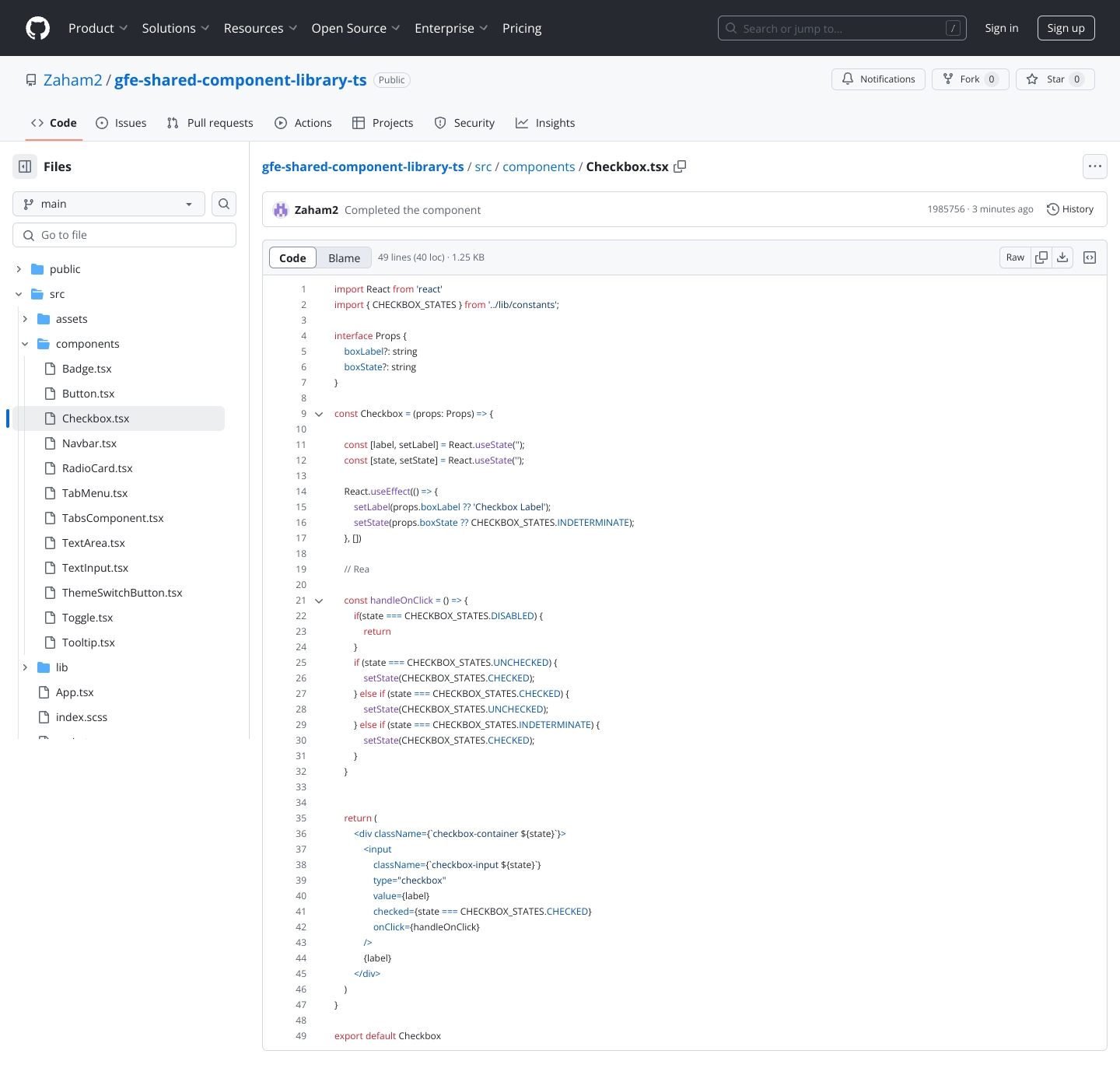Collapse the file tree side panel
The width and height of the screenshot is (1120, 1082).
(25, 166)
